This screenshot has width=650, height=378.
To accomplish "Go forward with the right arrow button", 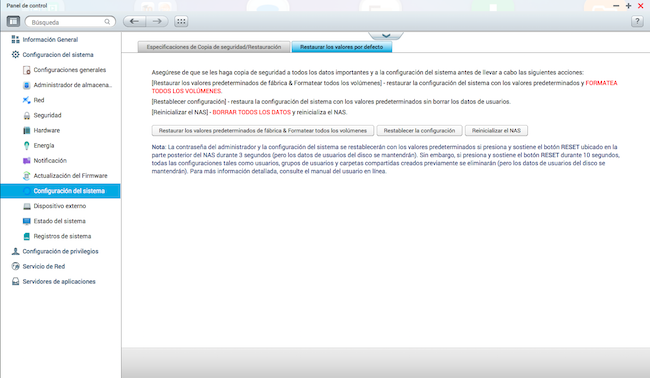I will point(157,21).
